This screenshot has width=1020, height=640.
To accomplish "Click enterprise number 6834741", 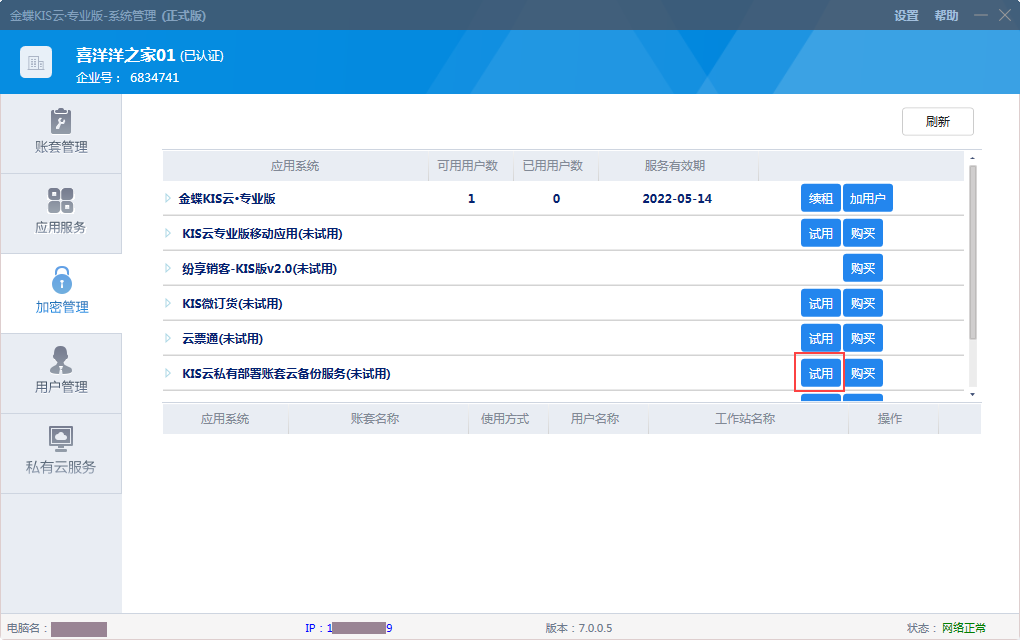I will pyautogui.click(x=154, y=77).
